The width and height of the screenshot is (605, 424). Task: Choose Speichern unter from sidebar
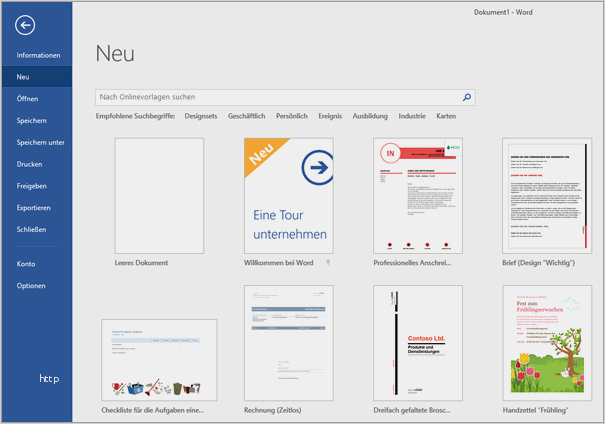tap(40, 142)
